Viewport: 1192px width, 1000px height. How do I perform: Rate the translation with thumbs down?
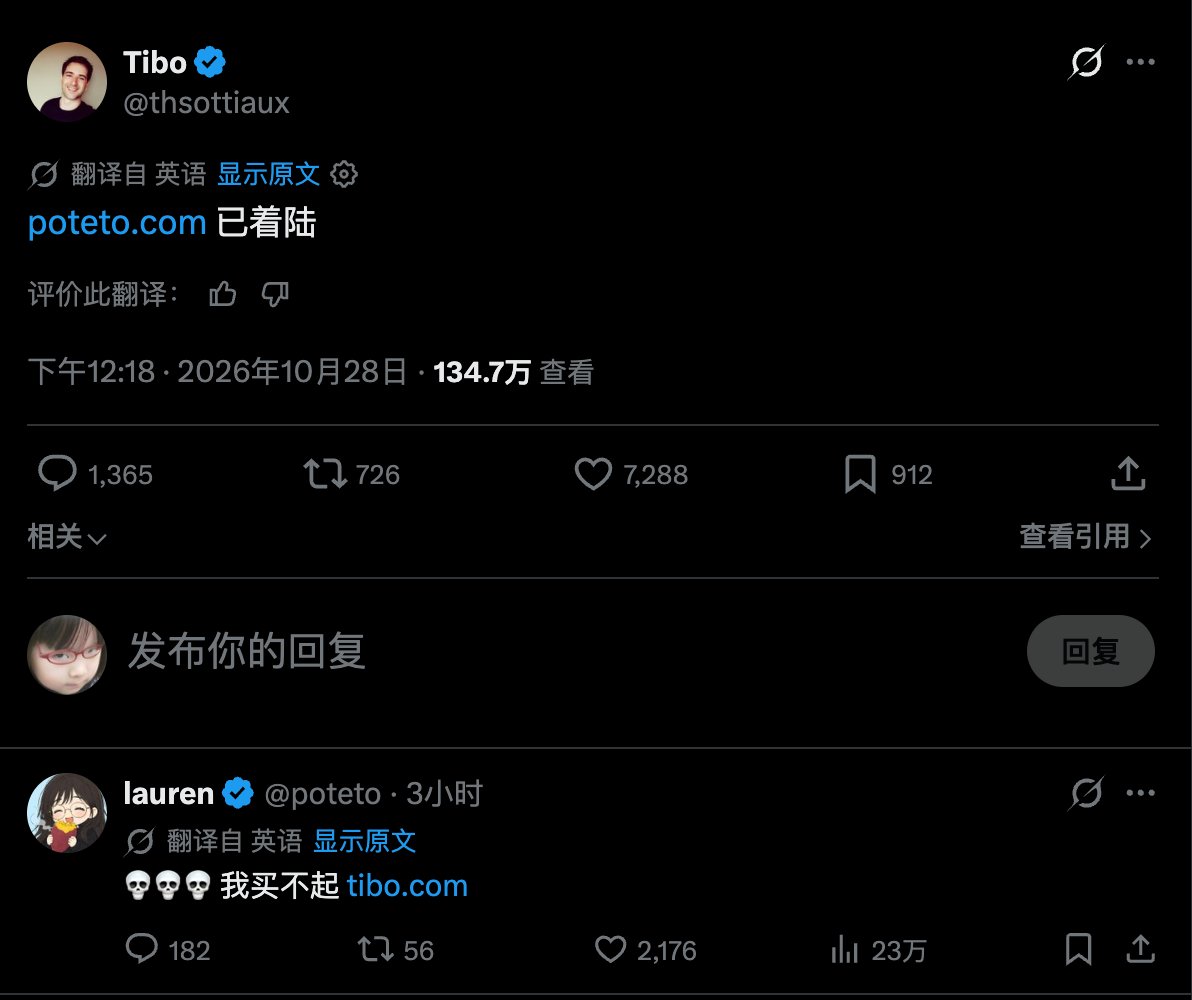pyautogui.click(x=275, y=294)
